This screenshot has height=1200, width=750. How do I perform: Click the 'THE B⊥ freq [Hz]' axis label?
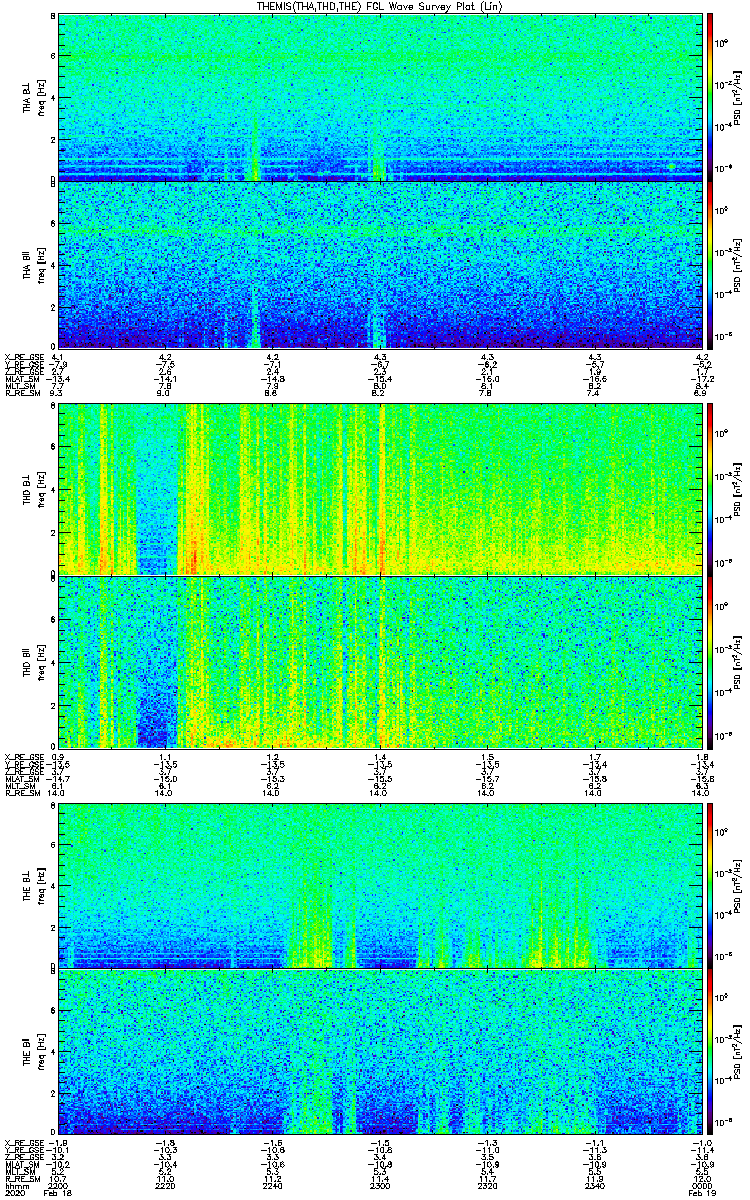pyautogui.click(x=33, y=884)
